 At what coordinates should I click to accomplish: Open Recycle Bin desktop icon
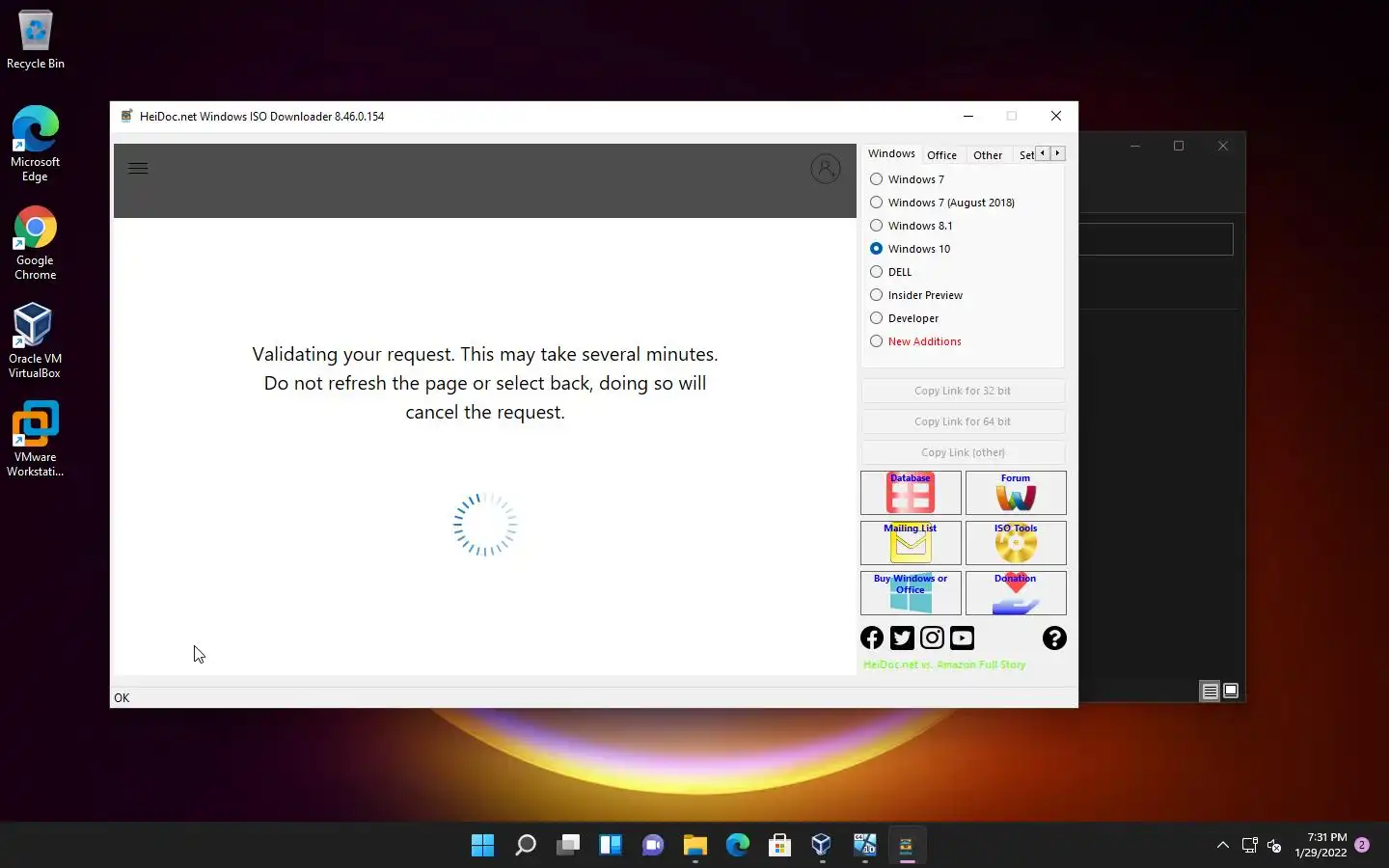pos(36,41)
